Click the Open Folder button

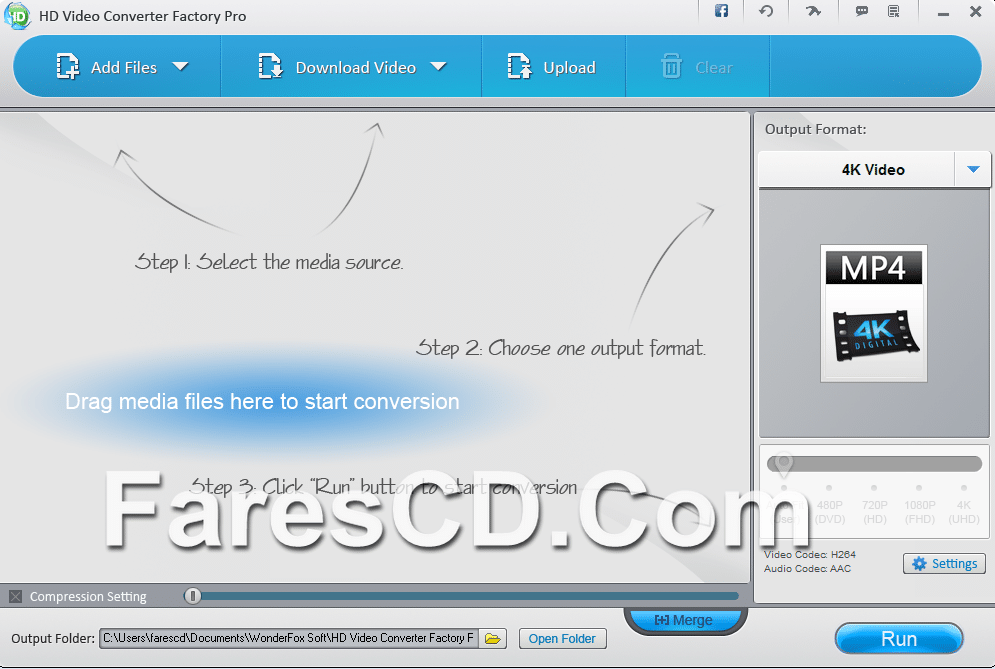pos(562,639)
